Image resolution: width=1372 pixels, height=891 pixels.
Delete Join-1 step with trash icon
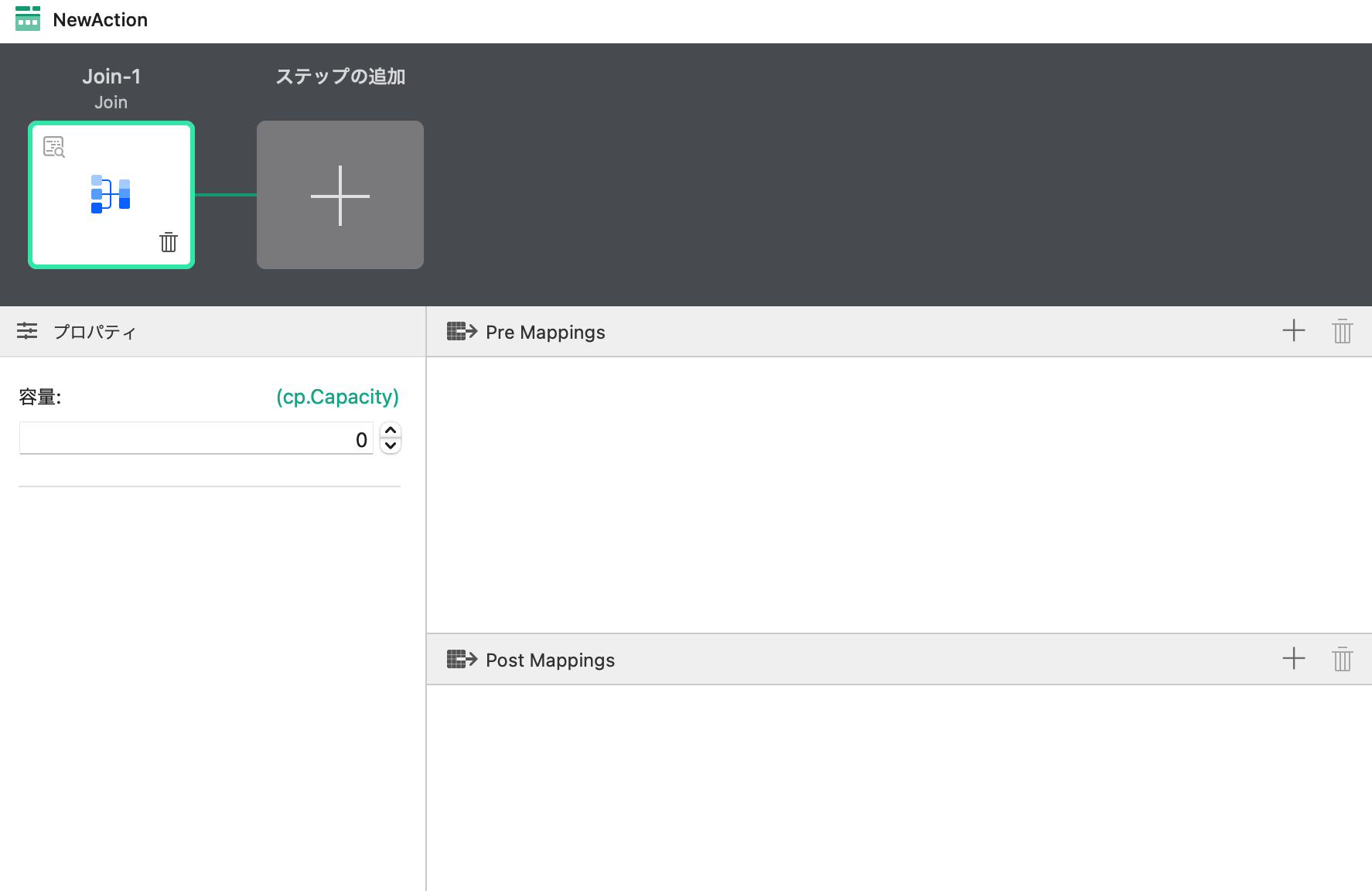point(169,242)
